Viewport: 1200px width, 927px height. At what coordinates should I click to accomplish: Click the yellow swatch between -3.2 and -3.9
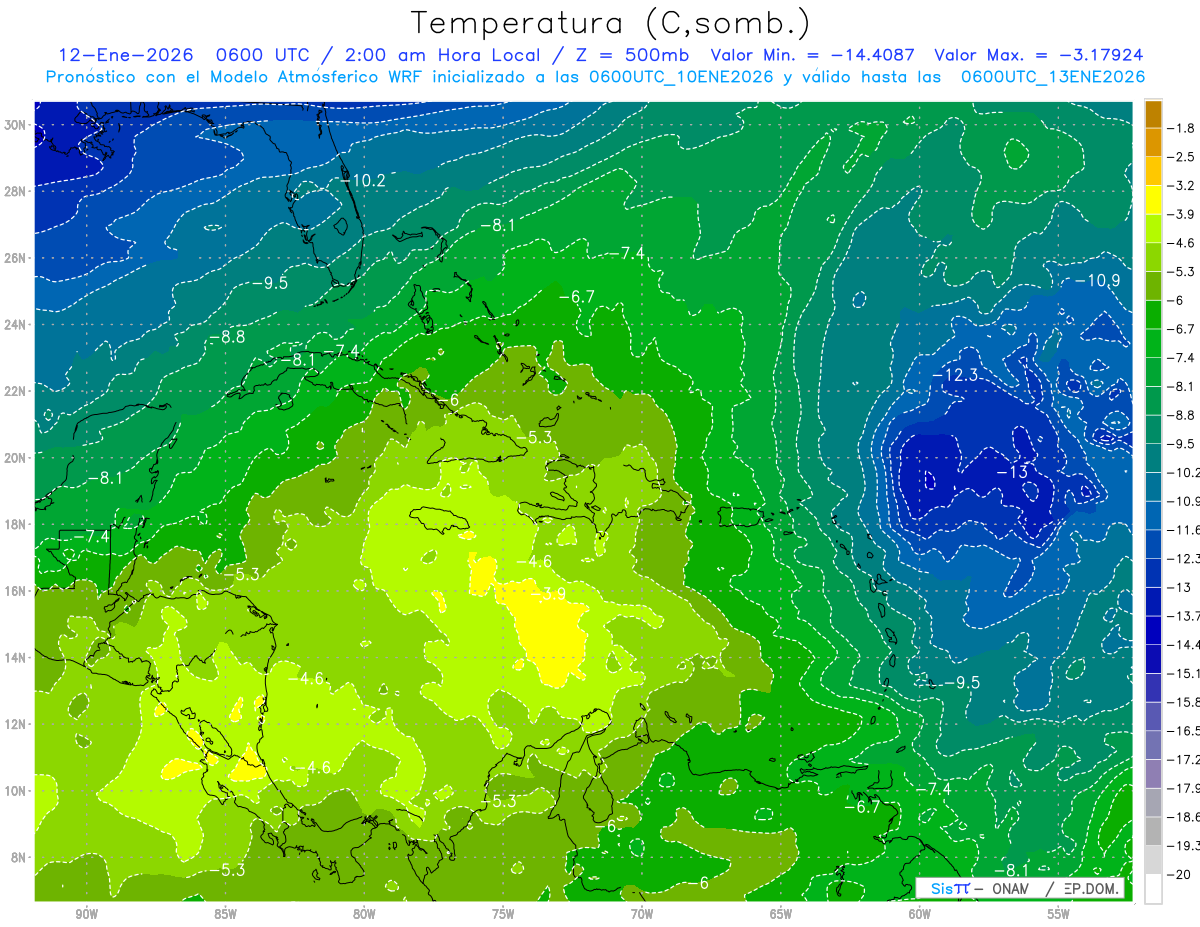pyautogui.click(x=1153, y=200)
